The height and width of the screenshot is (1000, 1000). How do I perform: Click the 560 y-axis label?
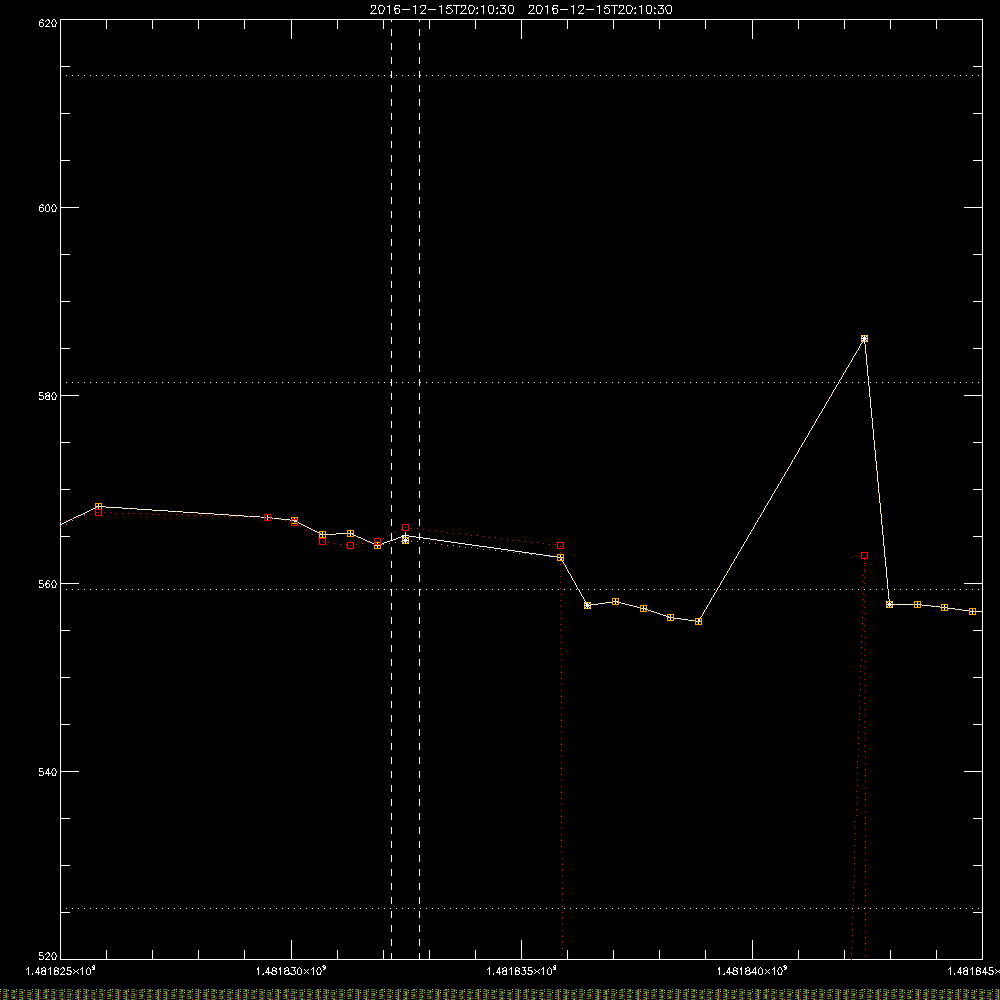[49, 584]
